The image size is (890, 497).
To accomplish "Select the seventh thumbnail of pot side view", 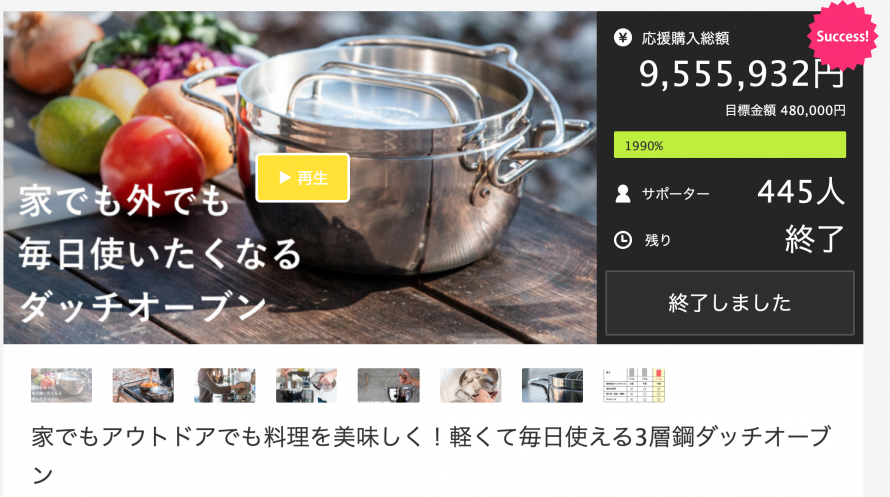I will 552,385.
